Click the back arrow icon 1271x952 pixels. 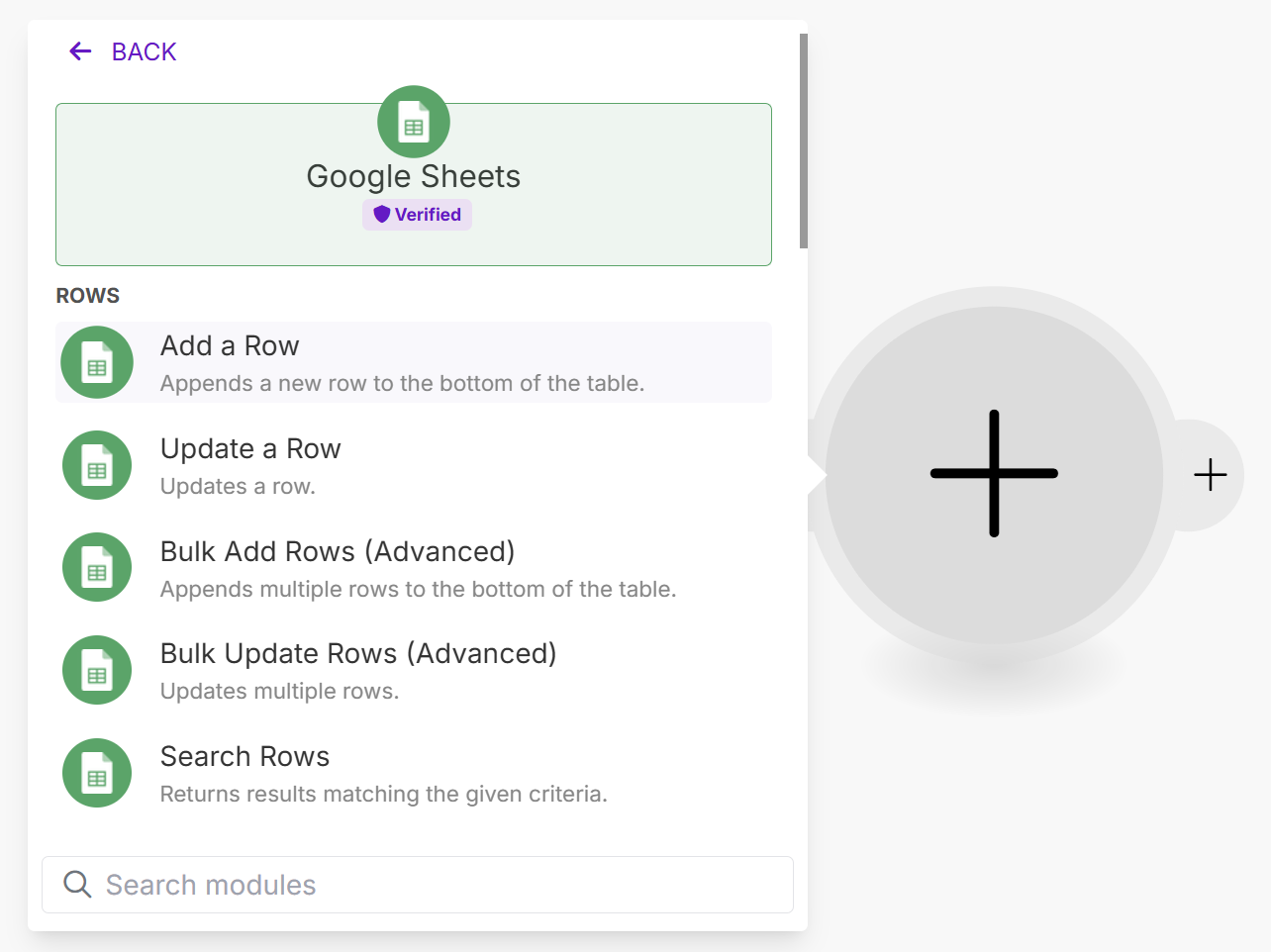(x=80, y=51)
